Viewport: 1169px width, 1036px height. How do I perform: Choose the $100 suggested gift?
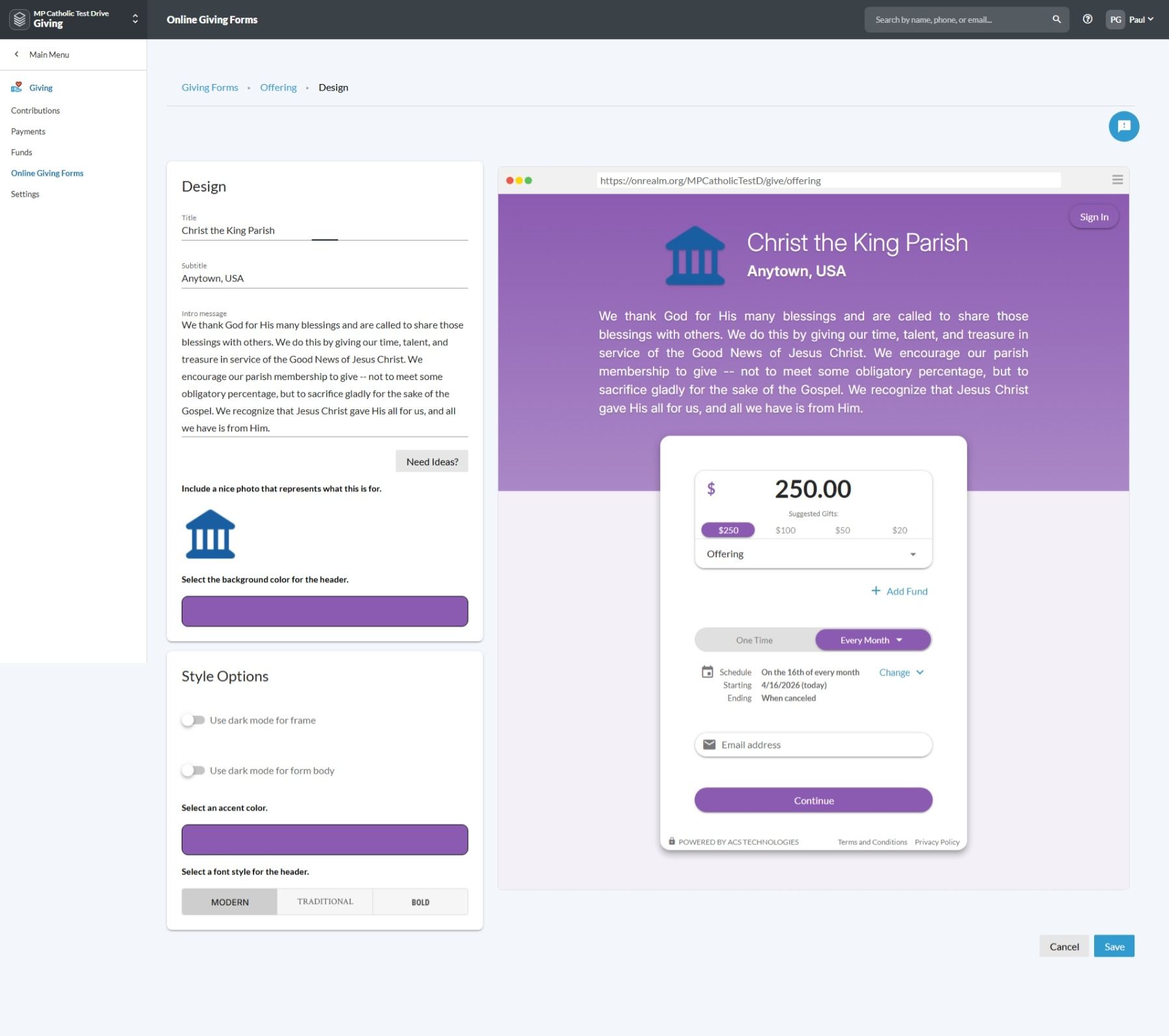[x=785, y=530]
